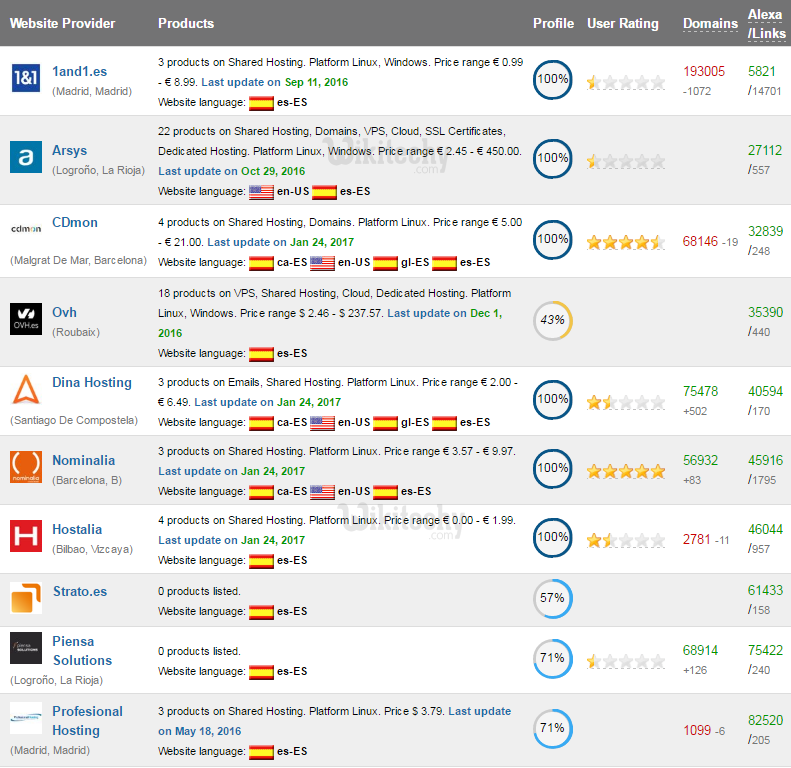Click domains count 193005
Screen dimensions: 791x768
coord(704,72)
